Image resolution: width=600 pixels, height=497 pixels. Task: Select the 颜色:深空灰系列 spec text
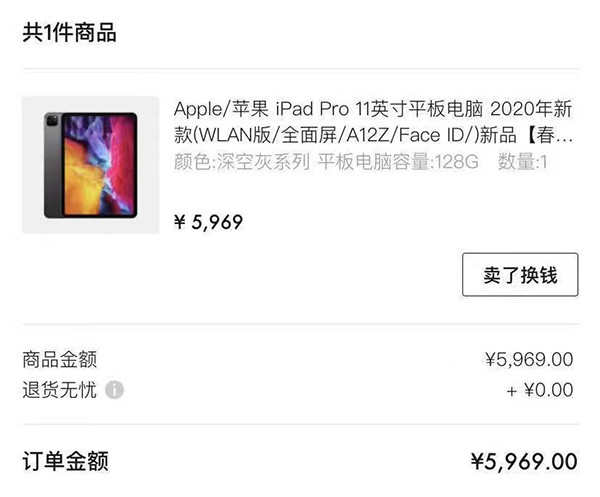tap(242, 161)
